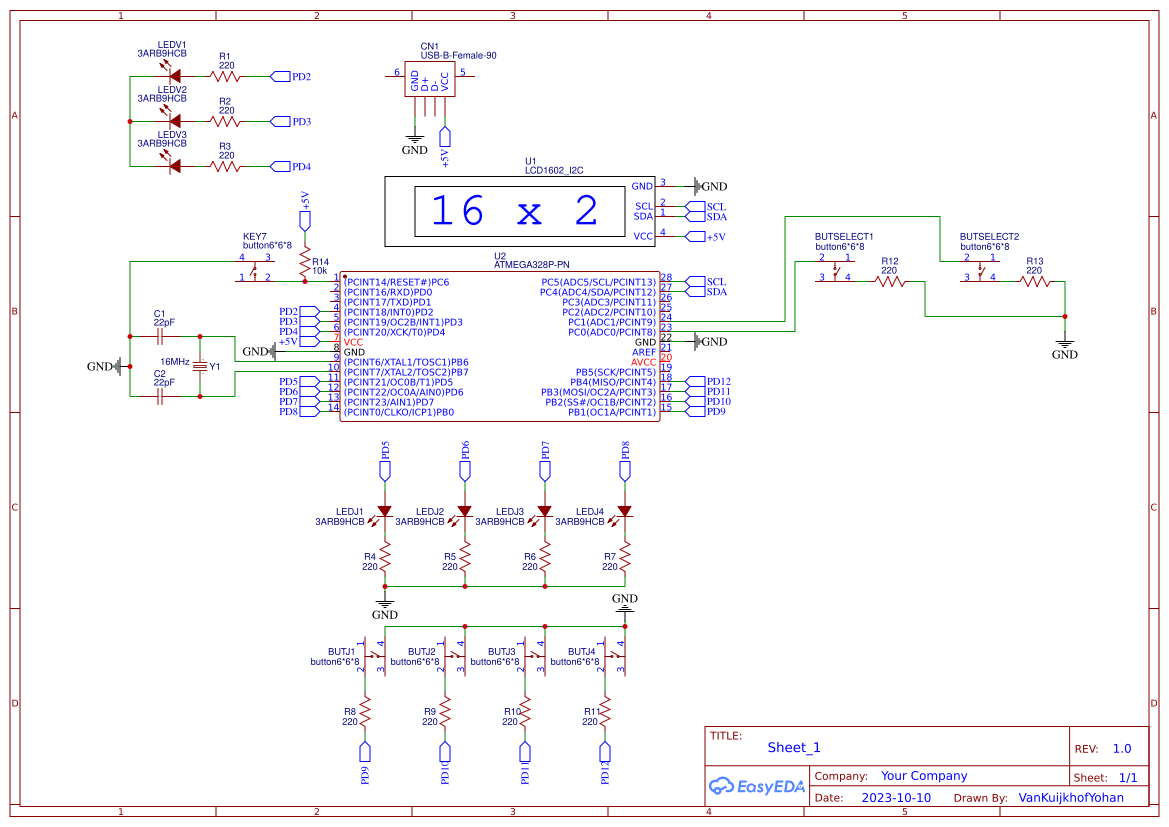This screenshot has width=1169, height=827.
Task: Select the USB-B-Female-90 connector CN1
Action: point(432,80)
